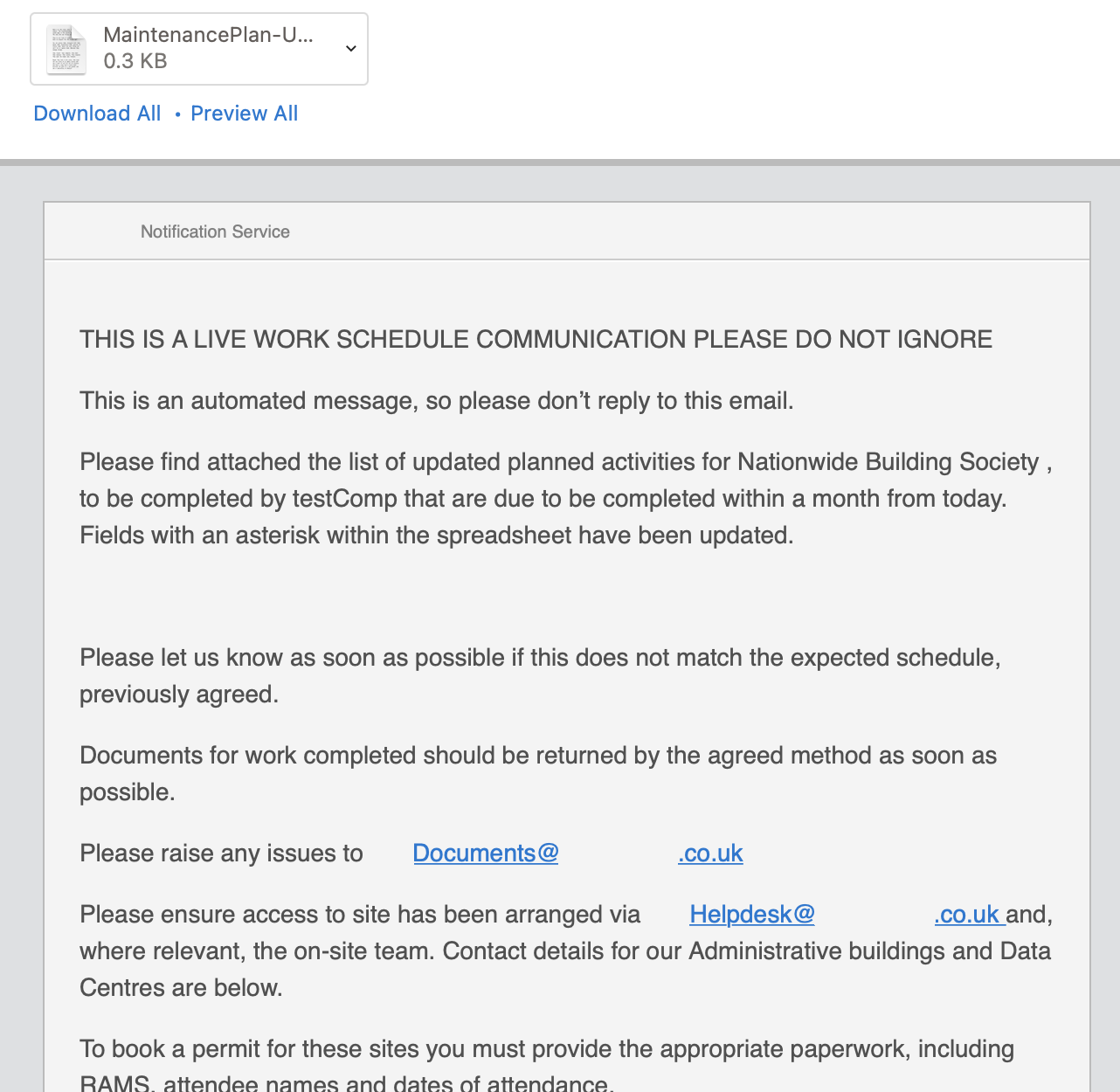Click the asterisk fields updated sentence
The width and height of the screenshot is (1120, 1092).
click(x=437, y=536)
